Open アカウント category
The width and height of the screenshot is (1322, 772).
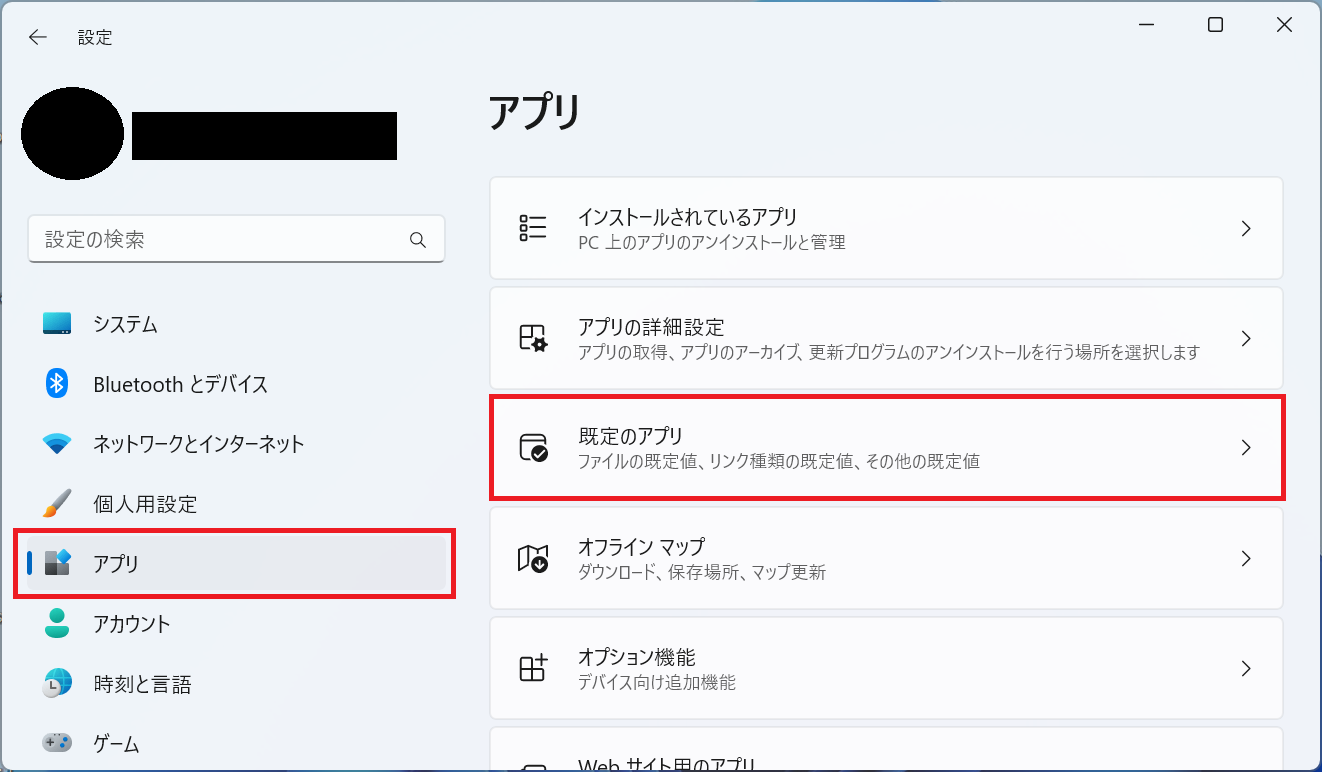236,624
